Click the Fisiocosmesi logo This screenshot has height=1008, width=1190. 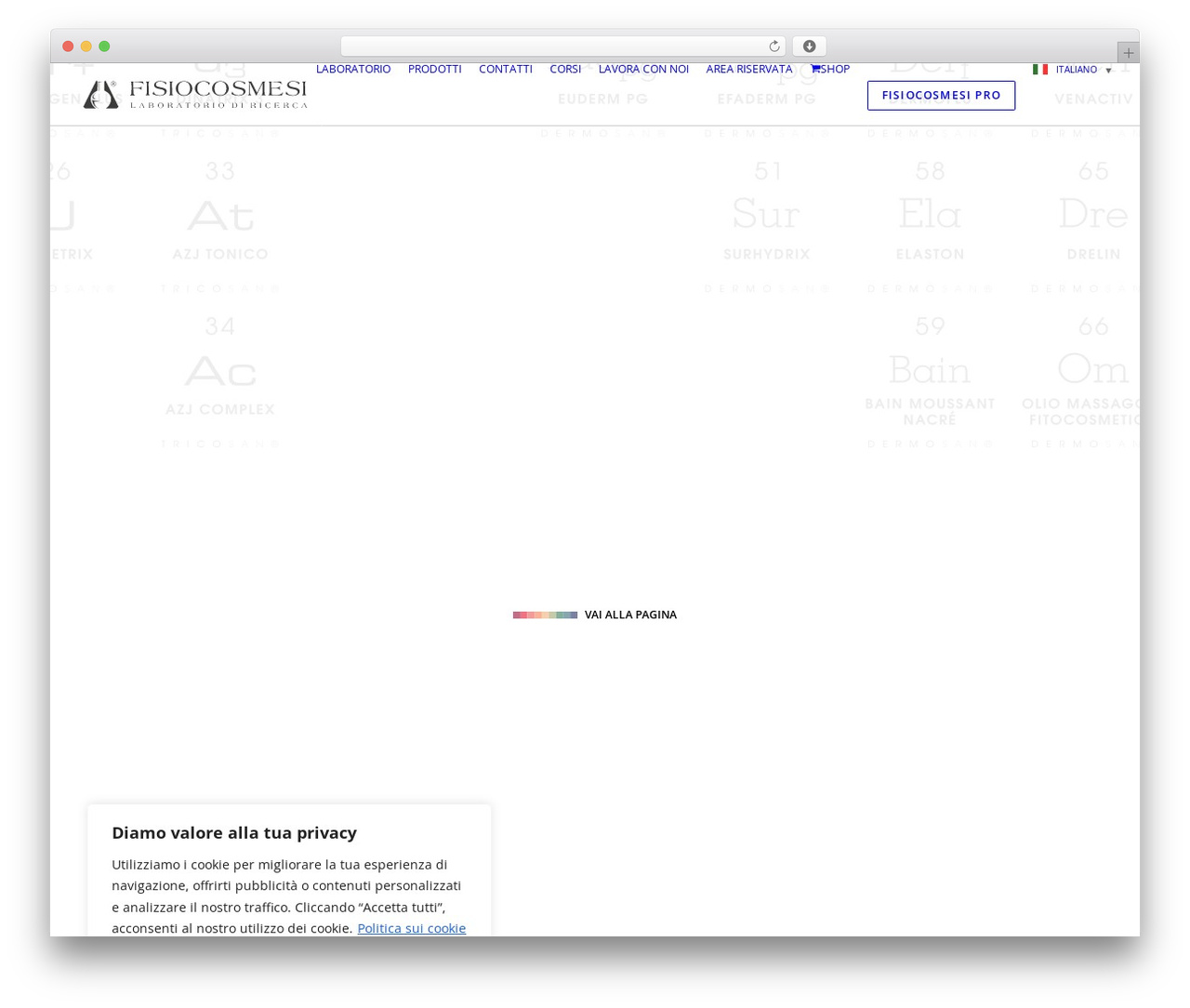195,94
